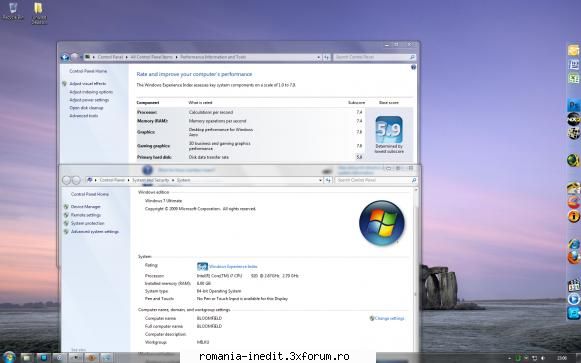Open the folder icon on the taskbar
The height and width of the screenshot is (363, 581).
(x=26, y=357)
